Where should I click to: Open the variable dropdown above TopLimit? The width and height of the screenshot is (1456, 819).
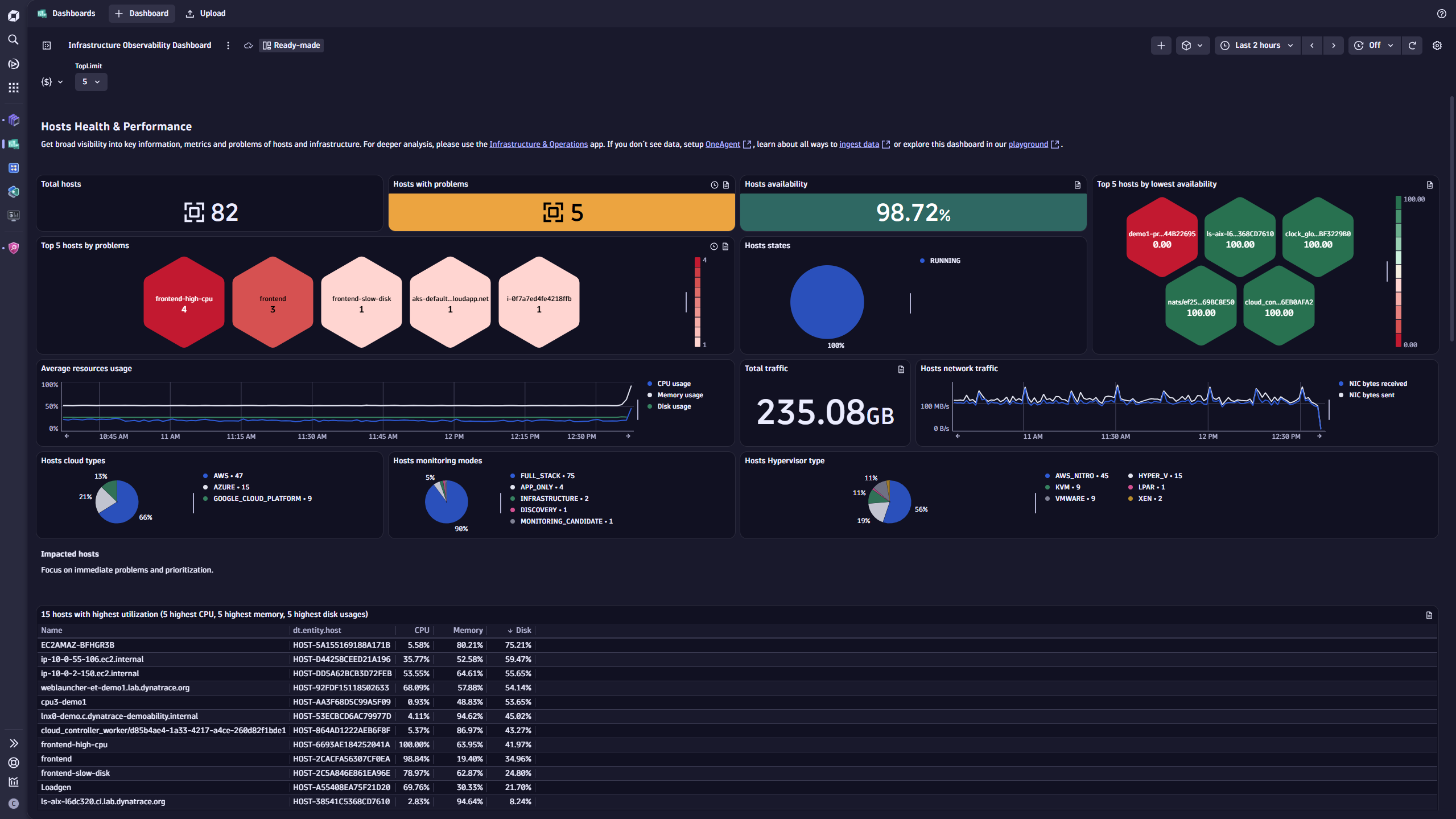pos(51,81)
